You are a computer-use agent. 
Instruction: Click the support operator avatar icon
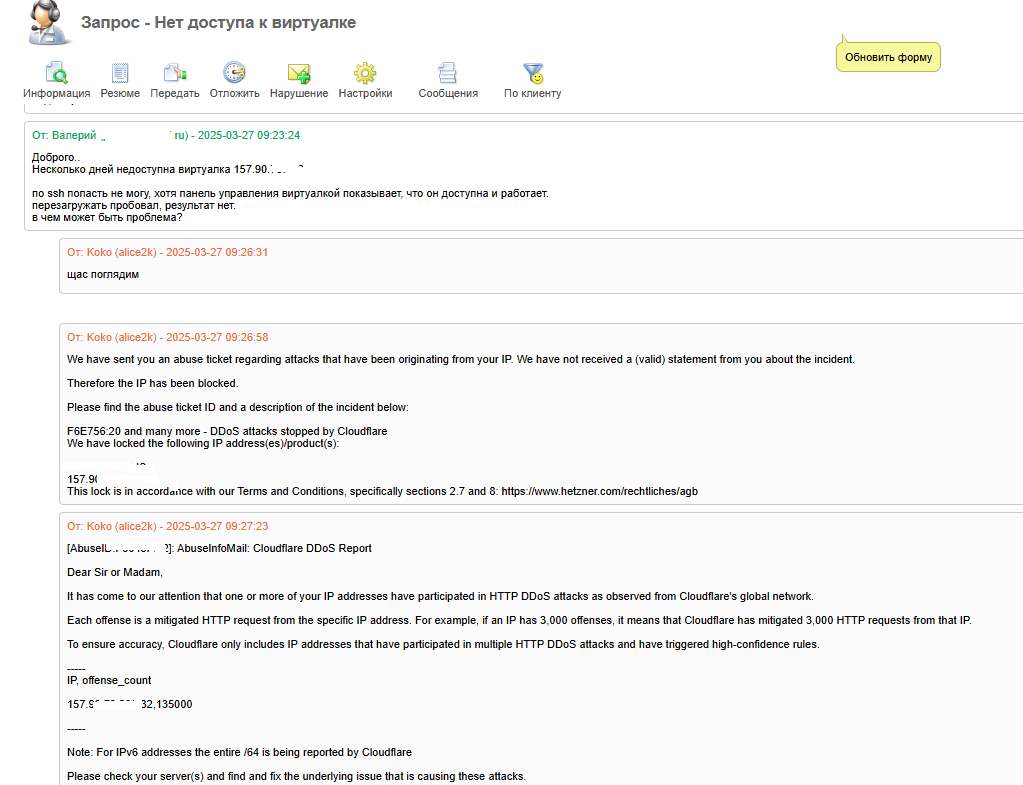[49, 23]
